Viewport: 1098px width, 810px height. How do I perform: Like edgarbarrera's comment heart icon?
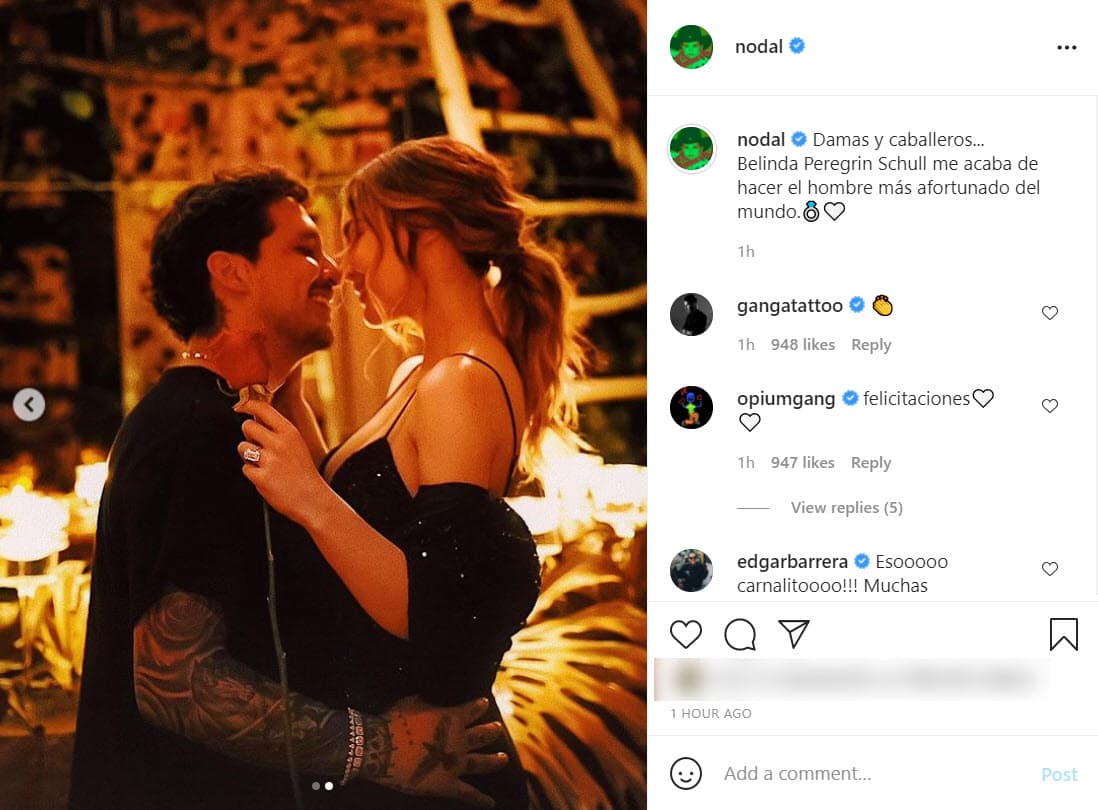tap(1050, 569)
